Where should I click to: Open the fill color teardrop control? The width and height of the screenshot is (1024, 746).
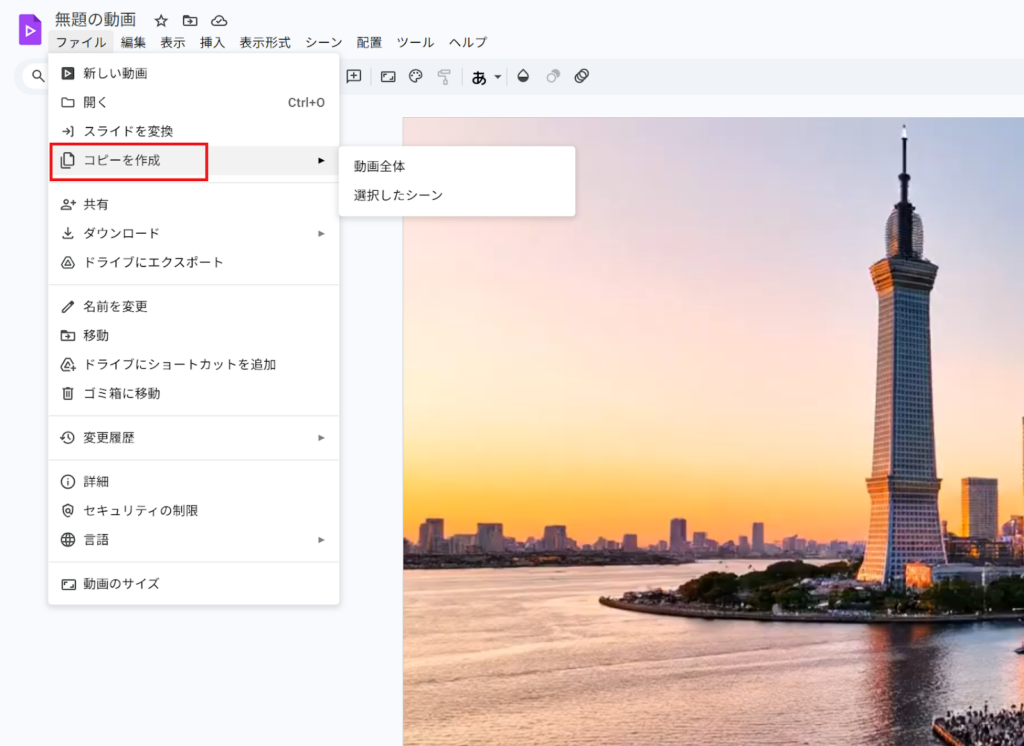tap(523, 76)
